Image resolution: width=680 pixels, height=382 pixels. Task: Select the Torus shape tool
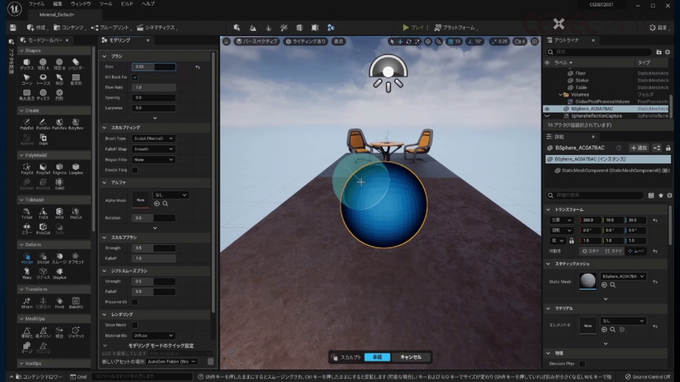[x=43, y=79]
